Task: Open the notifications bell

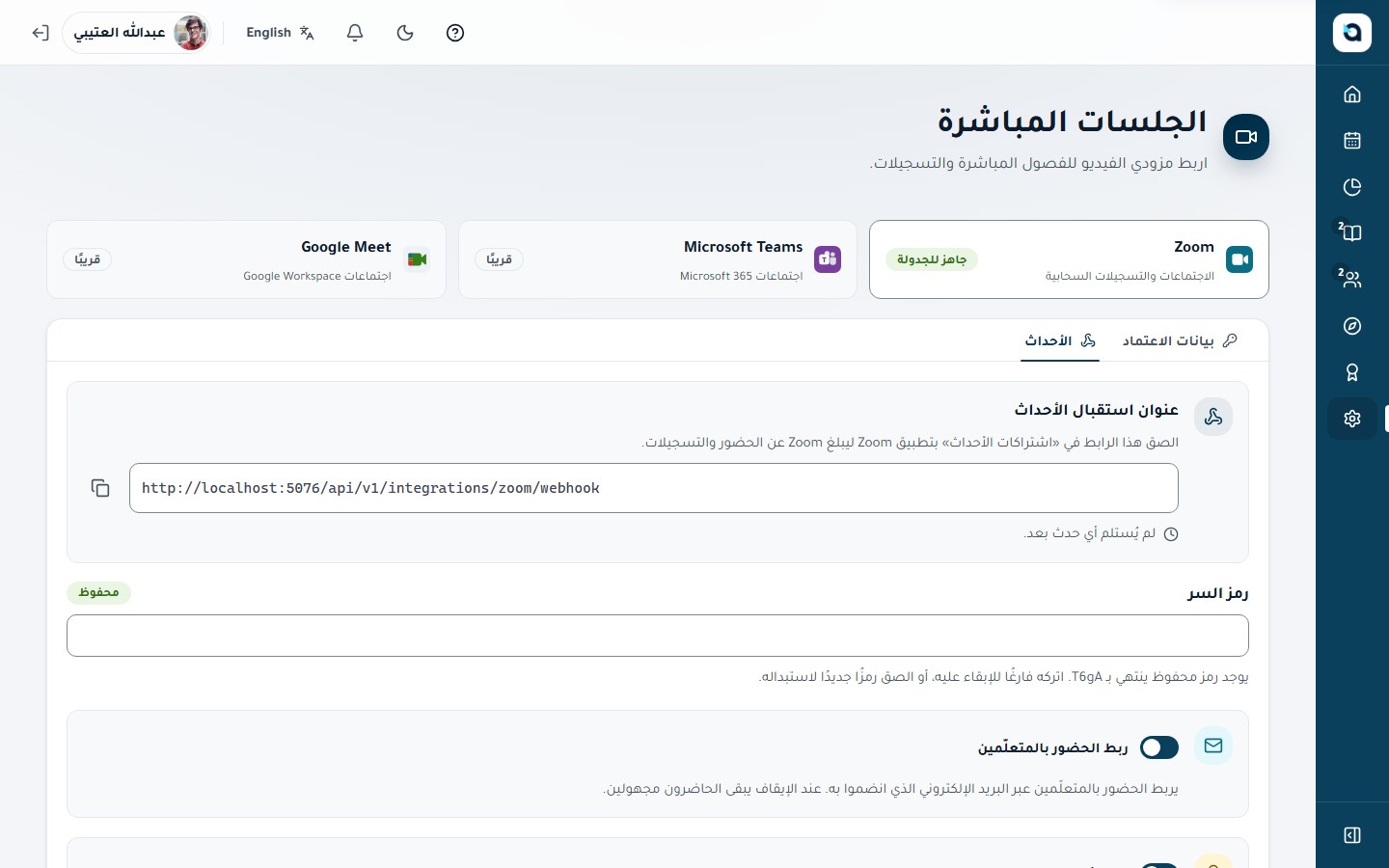Action: tap(355, 33)
